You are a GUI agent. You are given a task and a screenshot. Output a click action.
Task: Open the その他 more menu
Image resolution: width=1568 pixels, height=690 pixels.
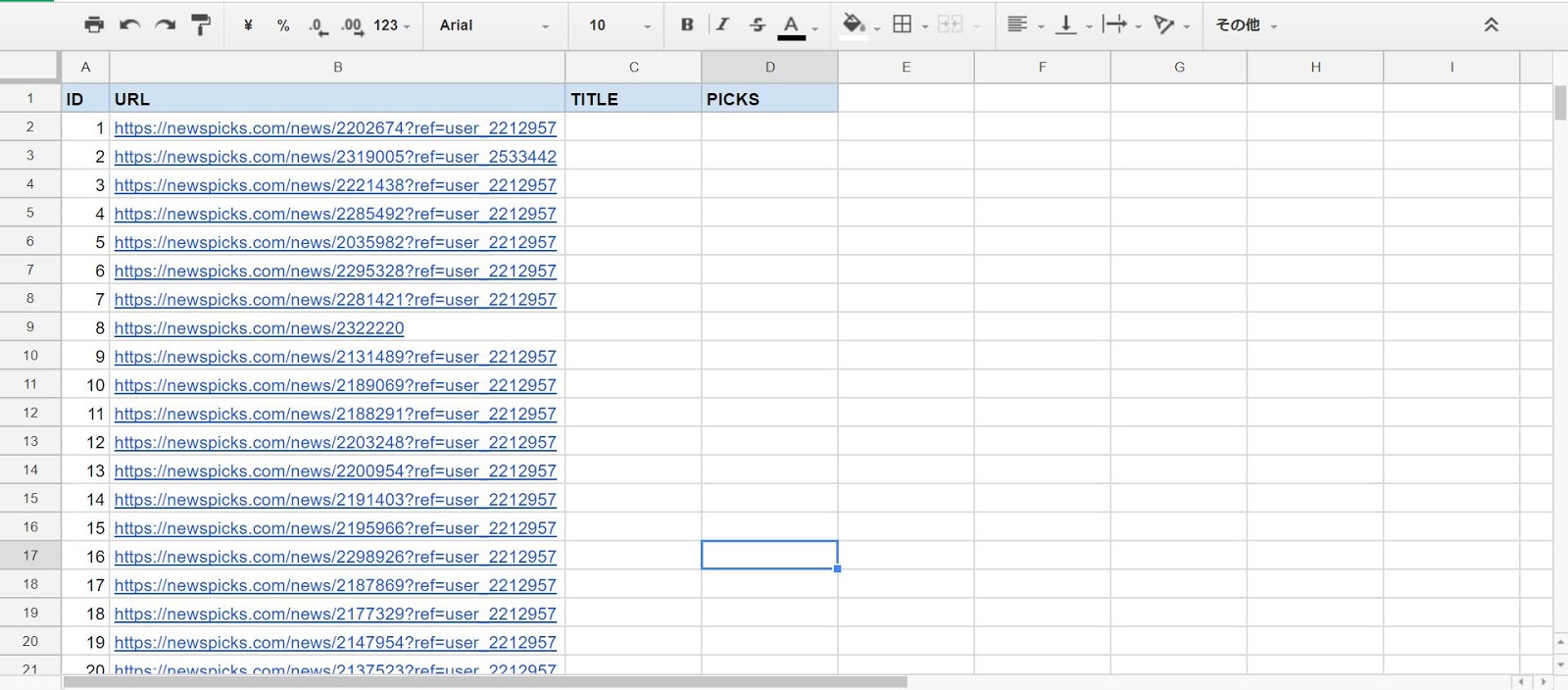1246,25
